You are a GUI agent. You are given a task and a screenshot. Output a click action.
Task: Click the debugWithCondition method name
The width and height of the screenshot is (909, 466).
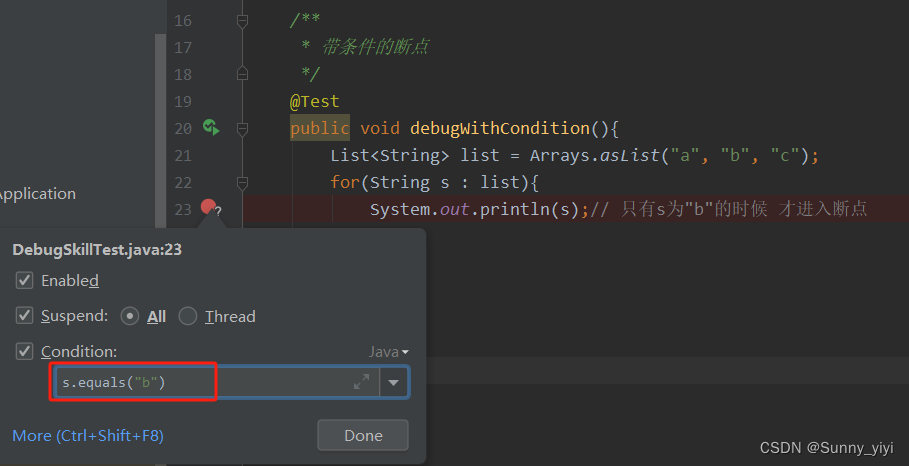click(500, 128)
